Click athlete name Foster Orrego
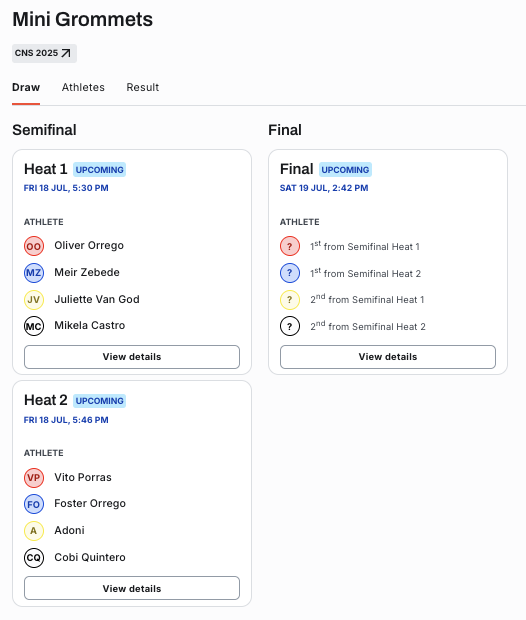This screenshot has width=526, height=620. coord(90,503)
